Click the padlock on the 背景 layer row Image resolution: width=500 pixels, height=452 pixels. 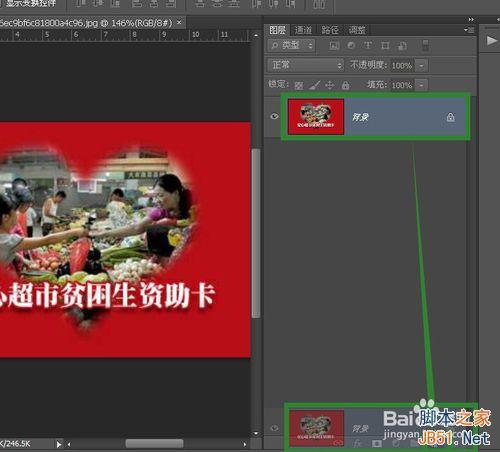[450, 117]
